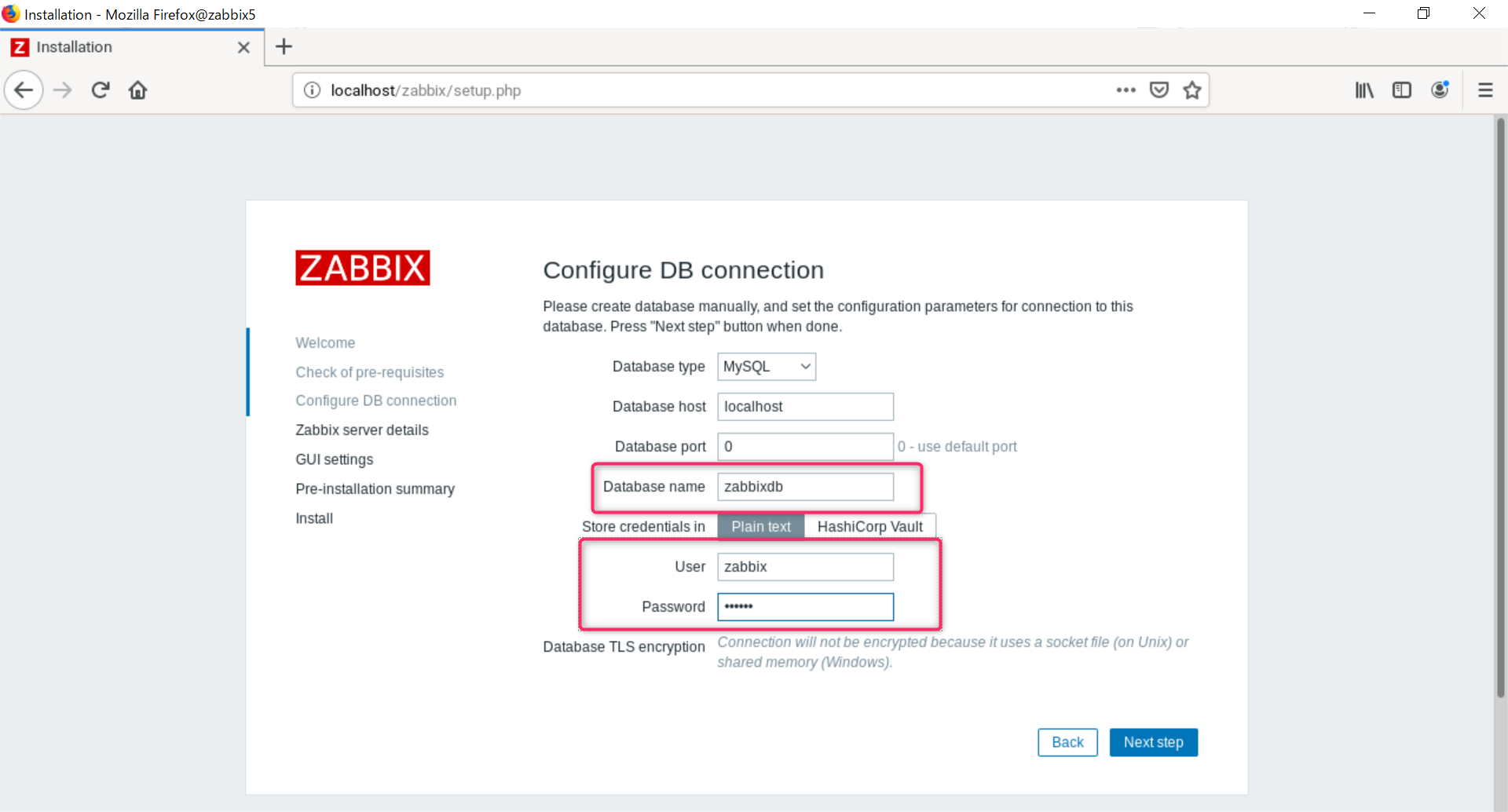The width and height of the screenshot is (1508, 812).
Task: Click the Install step label
Action: coord(314,518)
